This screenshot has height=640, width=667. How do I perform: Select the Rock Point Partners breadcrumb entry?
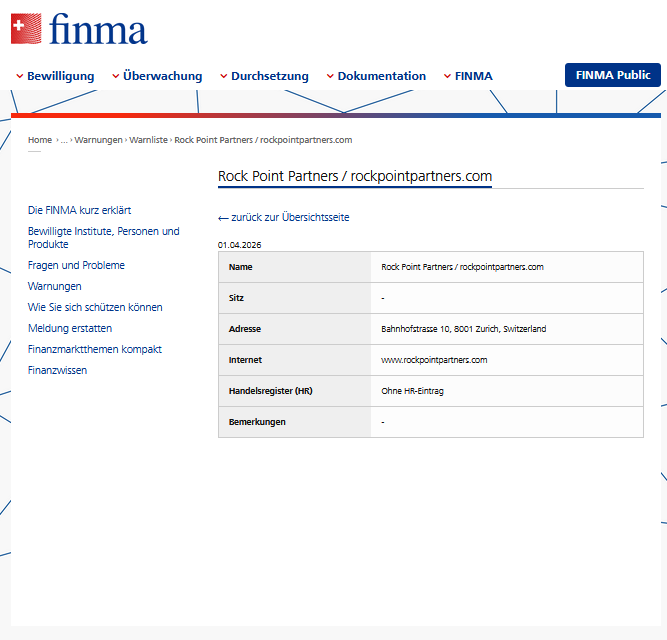tap(263, 140)
